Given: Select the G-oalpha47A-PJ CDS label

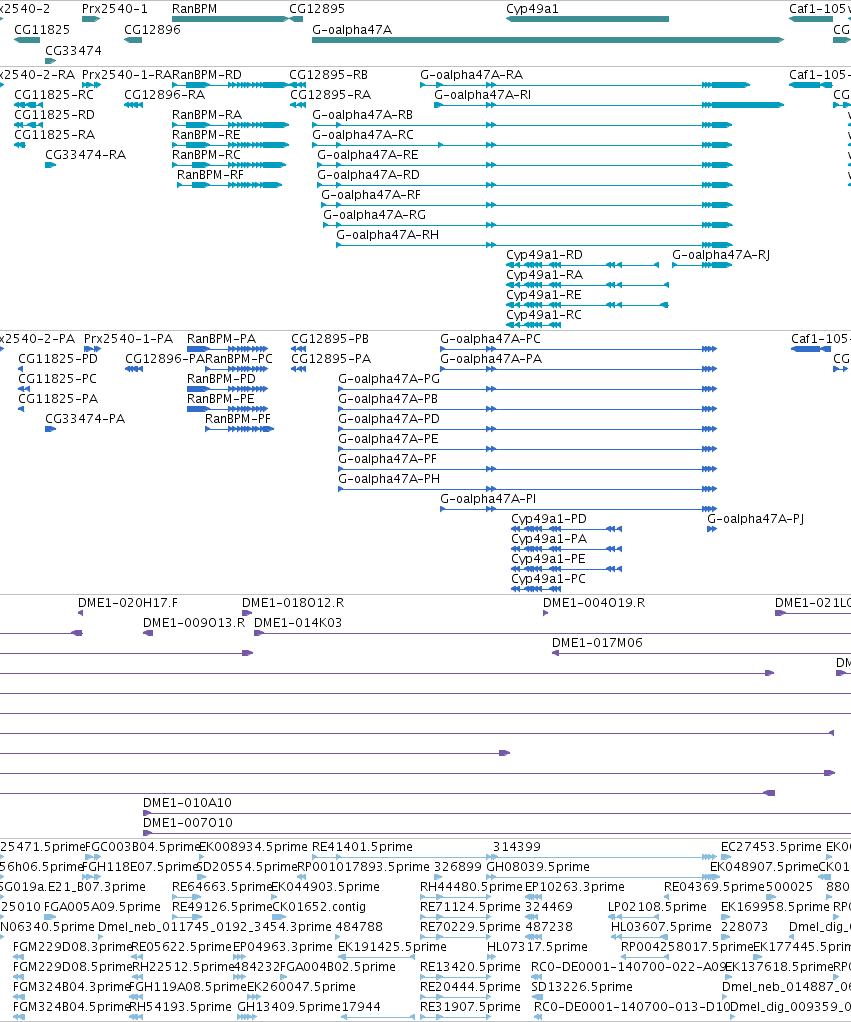Looking at the screenshot, I should tap(755, 519).
